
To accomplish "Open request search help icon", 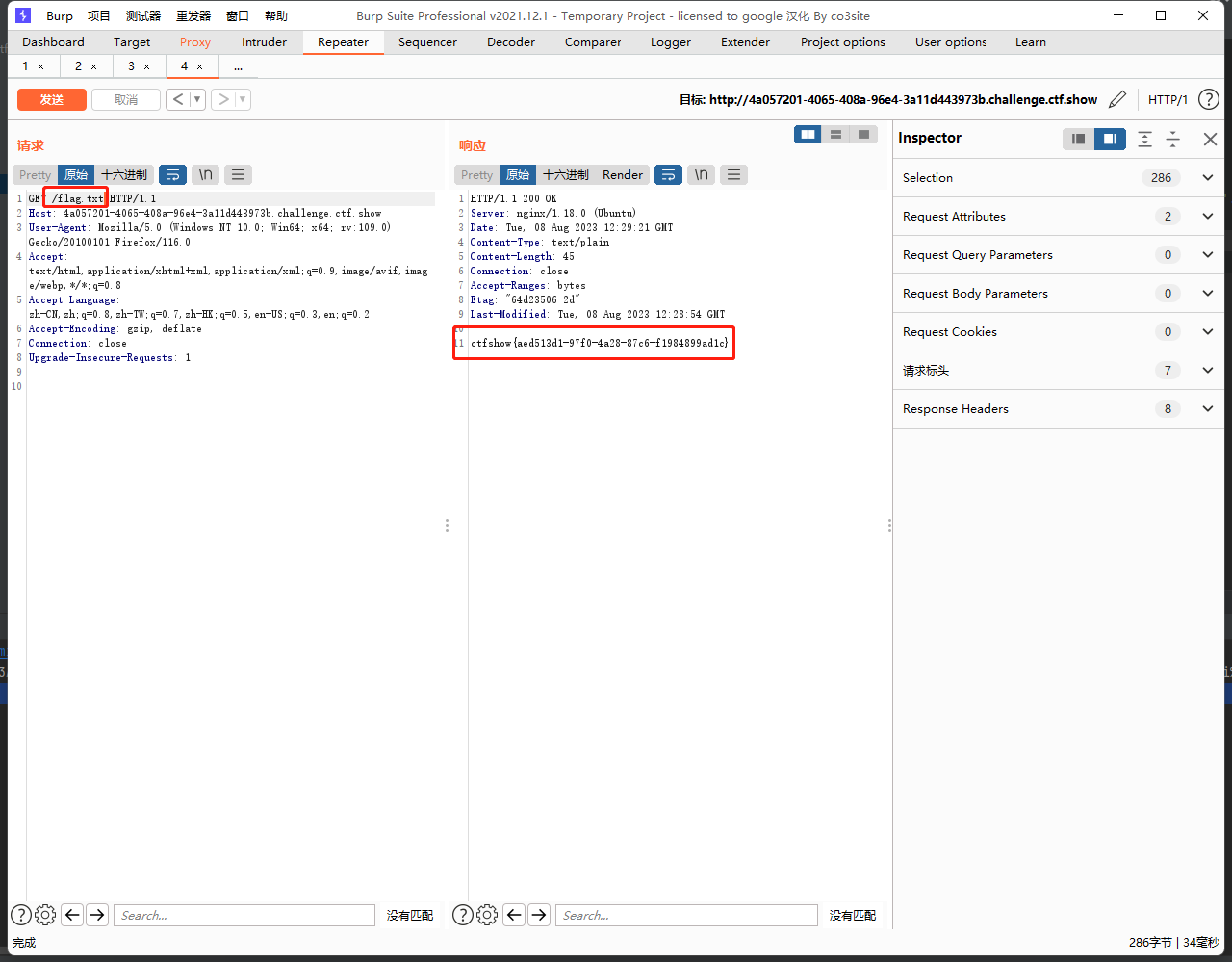I will [20, 915].
